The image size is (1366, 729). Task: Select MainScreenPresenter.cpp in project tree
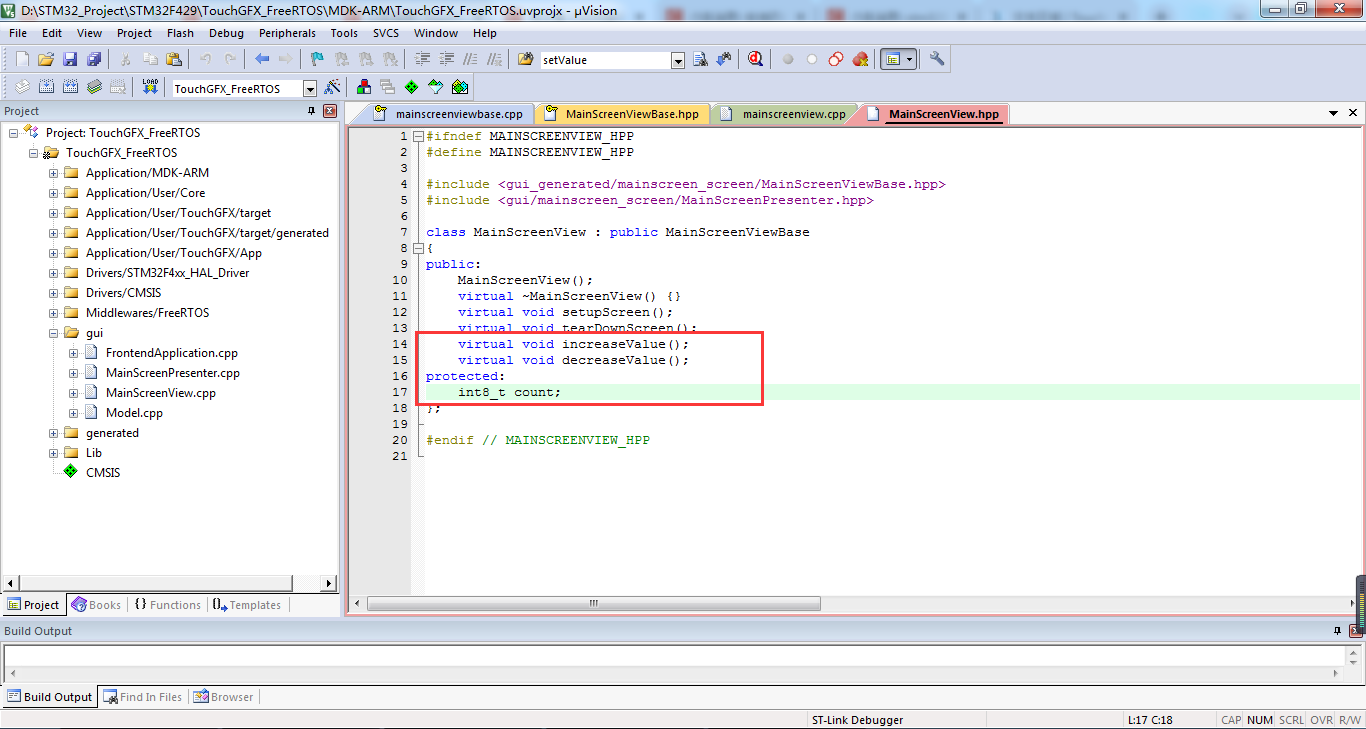[x=172, y=373]
